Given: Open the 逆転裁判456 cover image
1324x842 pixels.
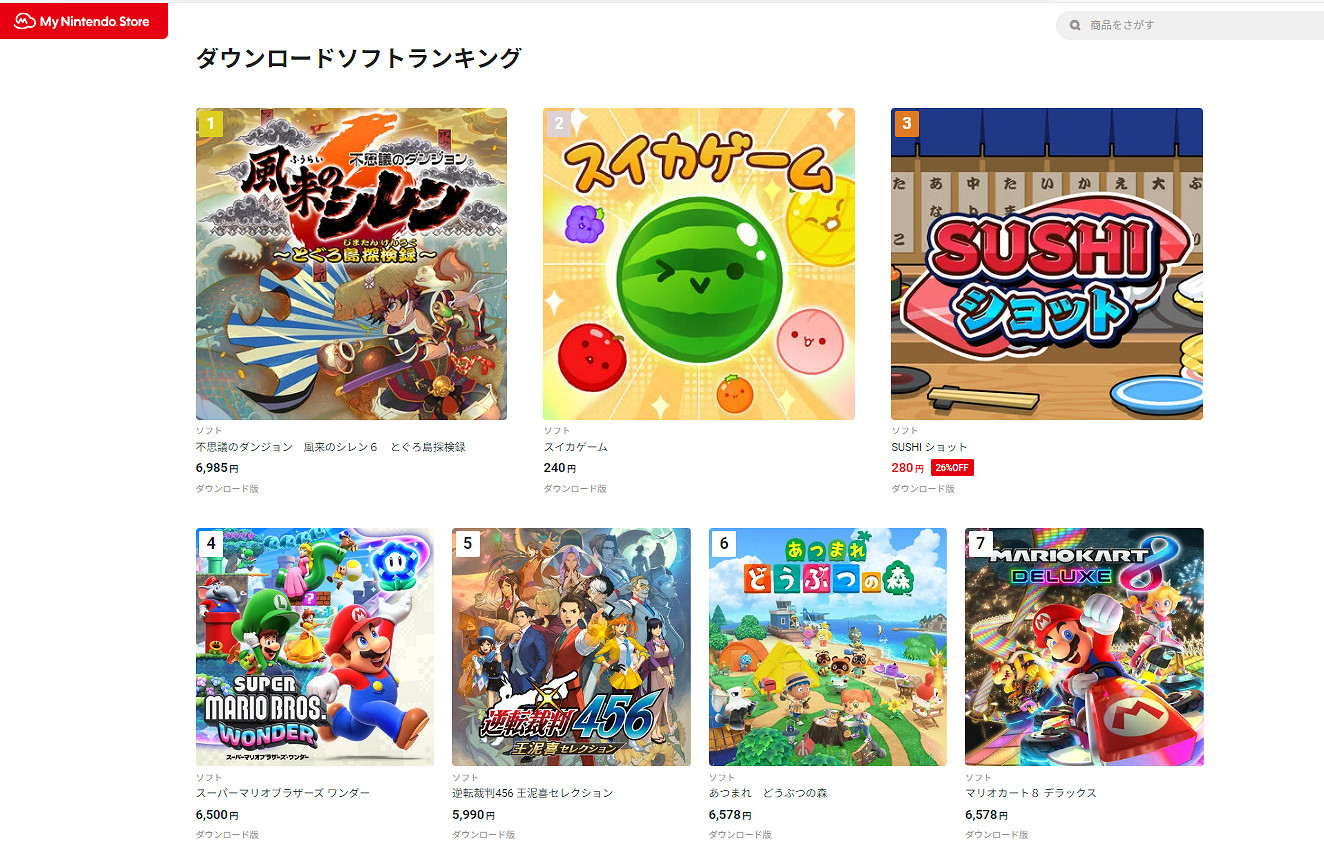Looking at the screenshot, I should [x=571, y=647].
